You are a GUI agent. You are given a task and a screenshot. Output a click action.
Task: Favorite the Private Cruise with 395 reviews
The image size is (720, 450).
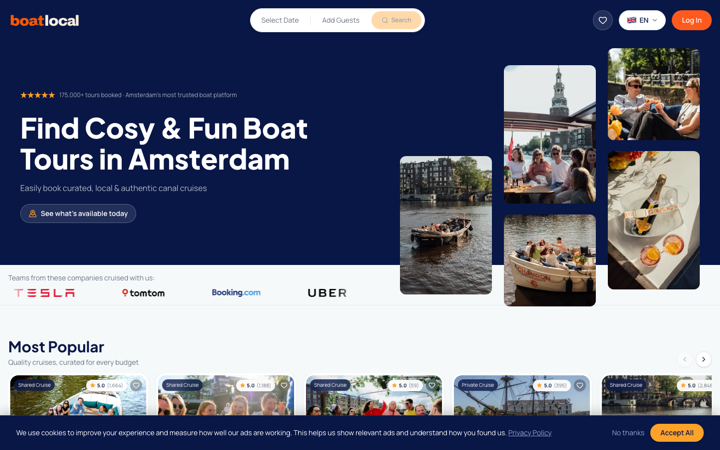click(579, 385)
